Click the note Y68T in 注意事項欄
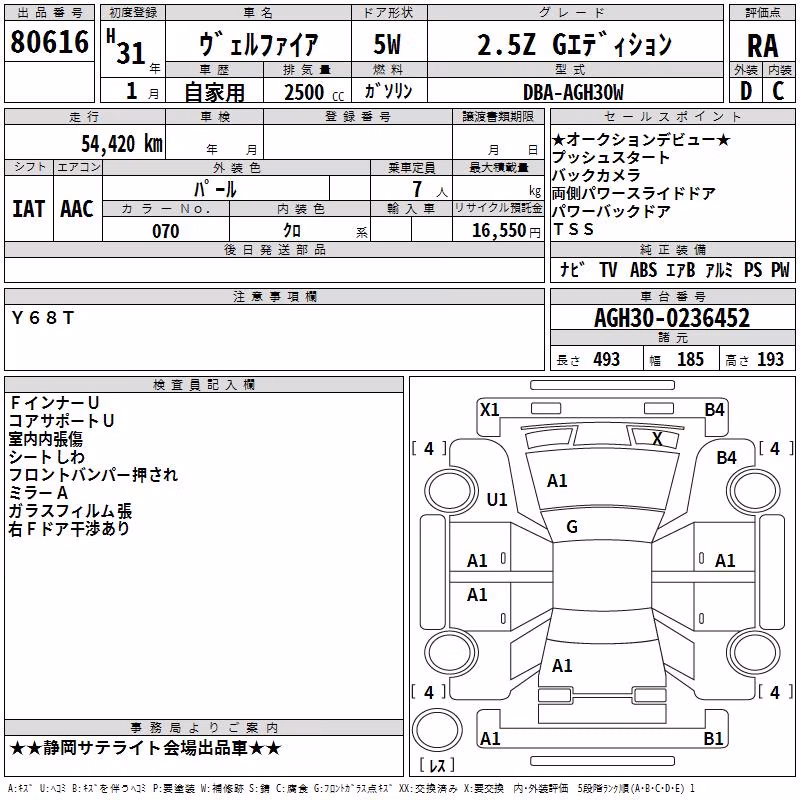 pos(43,318)
